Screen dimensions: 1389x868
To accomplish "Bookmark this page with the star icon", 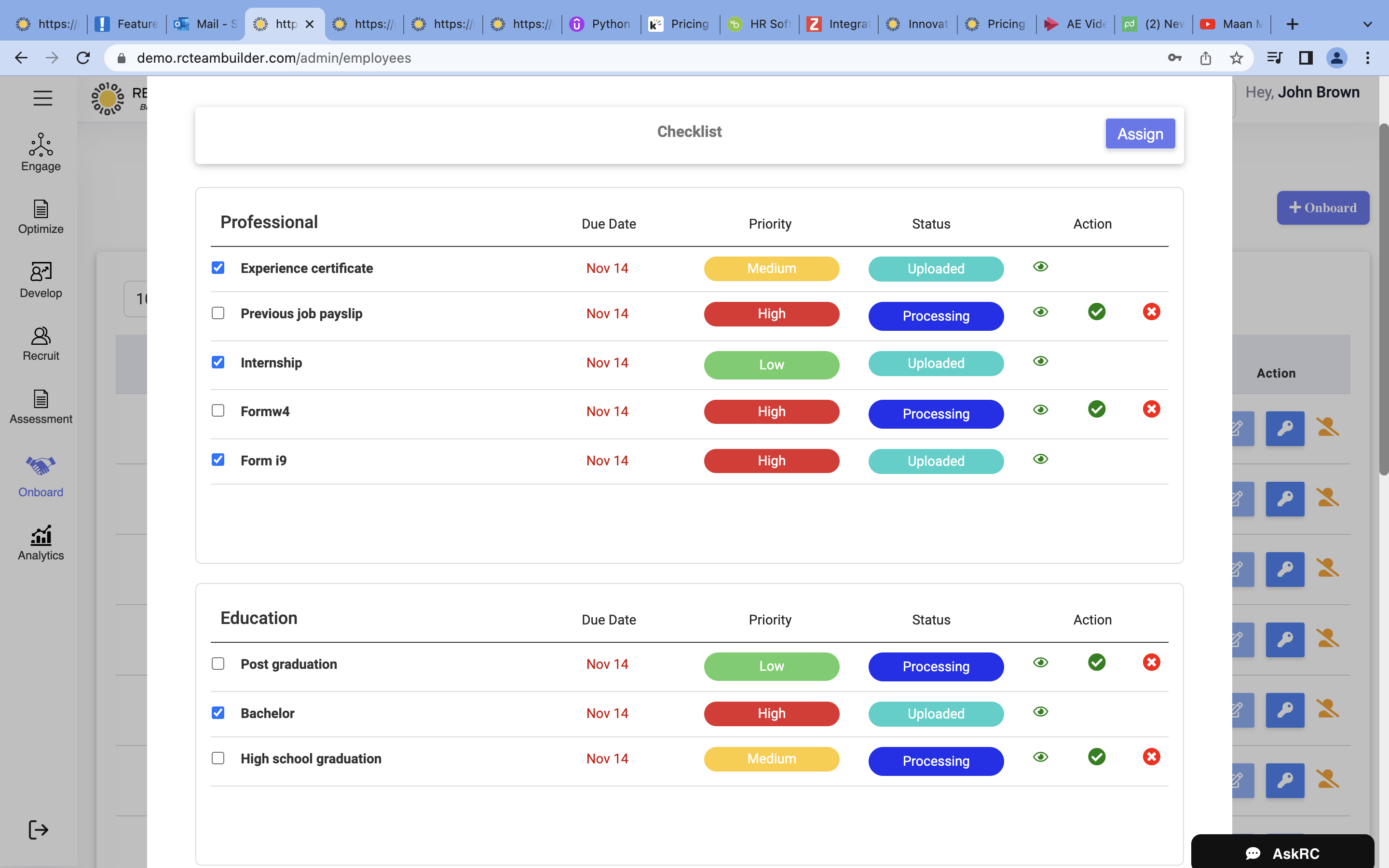I will click(x=1236, y=58).
